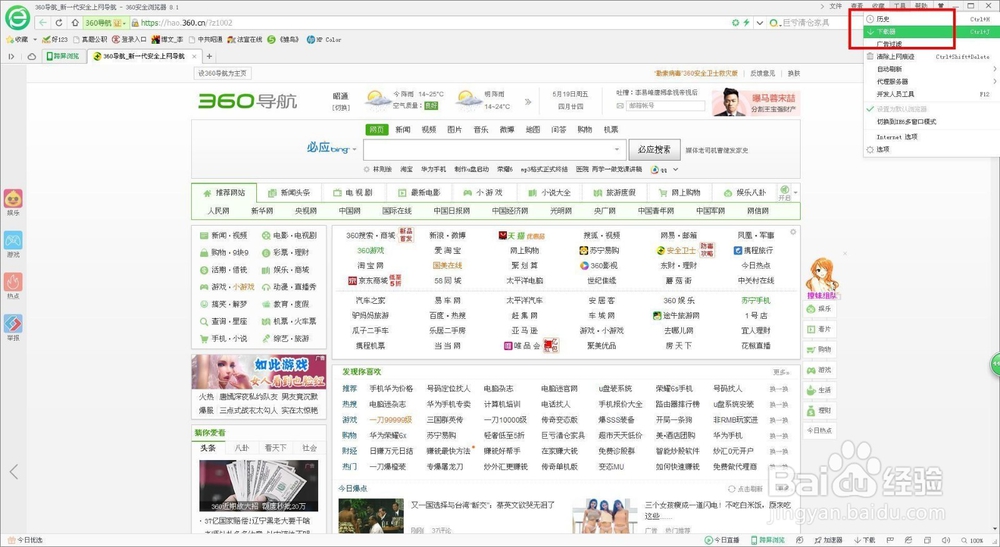
Task: Select the 新闻 search category tab
Action: [403, 129]
